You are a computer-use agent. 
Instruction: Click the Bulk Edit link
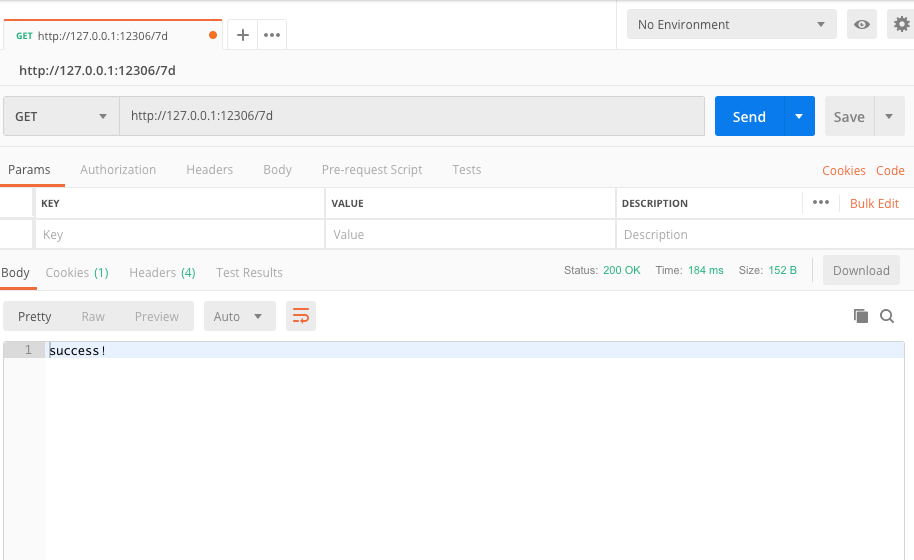point(874,203)
